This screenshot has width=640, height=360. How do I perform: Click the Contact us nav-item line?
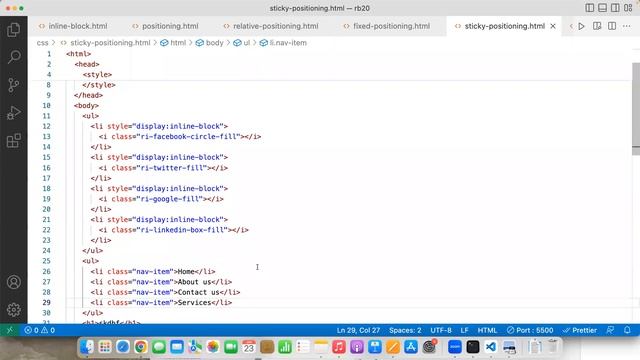165,292
